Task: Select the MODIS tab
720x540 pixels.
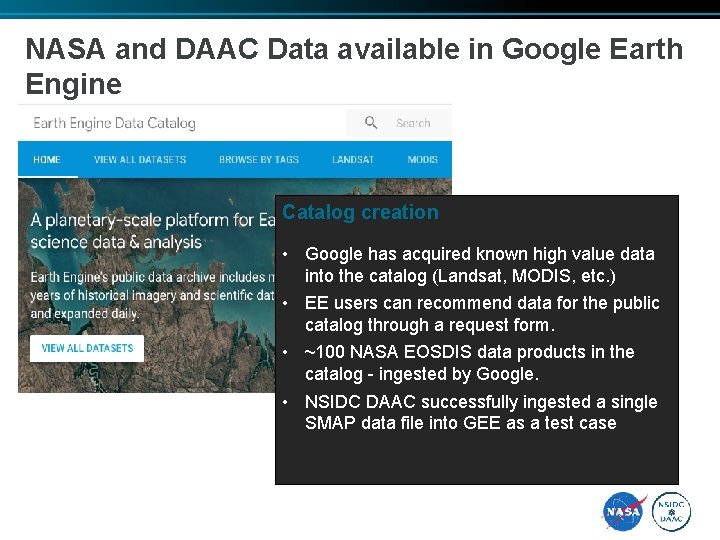Action: (422, 159)
